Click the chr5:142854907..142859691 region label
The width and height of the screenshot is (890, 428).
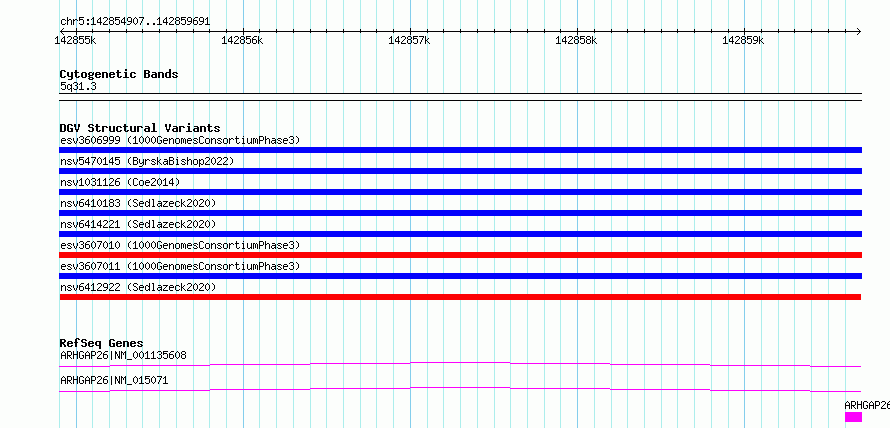pyautogui.click(x=135, y=22)
